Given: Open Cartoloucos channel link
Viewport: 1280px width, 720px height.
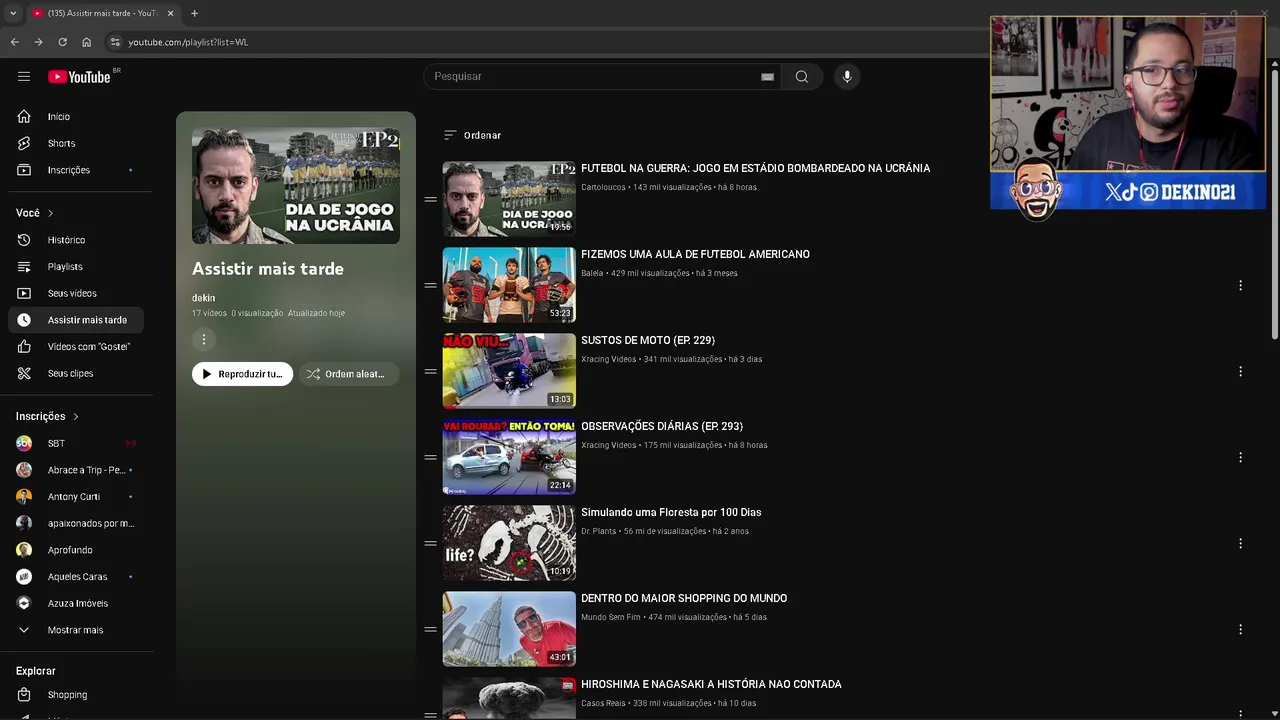Looking at the screenshot, I should click(x=603, y=188).
